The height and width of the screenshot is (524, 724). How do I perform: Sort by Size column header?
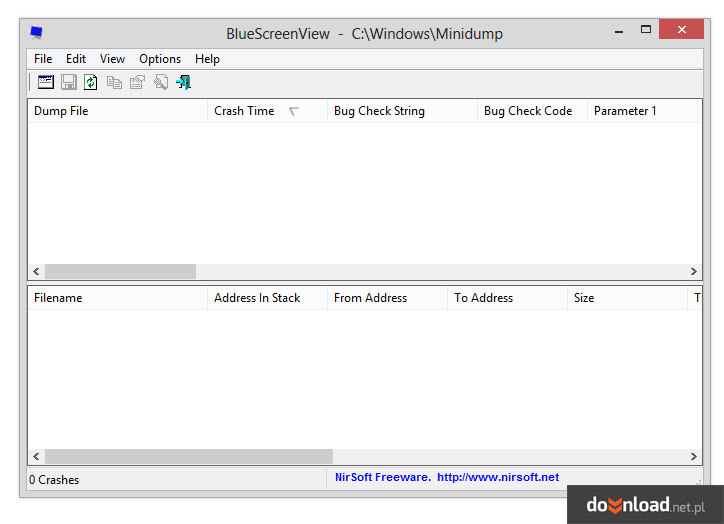627,298
